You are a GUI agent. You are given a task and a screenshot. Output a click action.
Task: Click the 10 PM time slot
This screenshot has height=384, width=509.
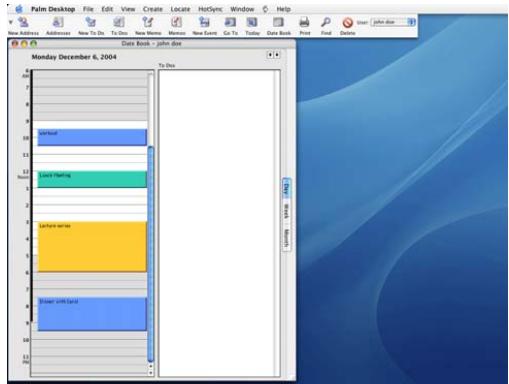click(90, 344)
